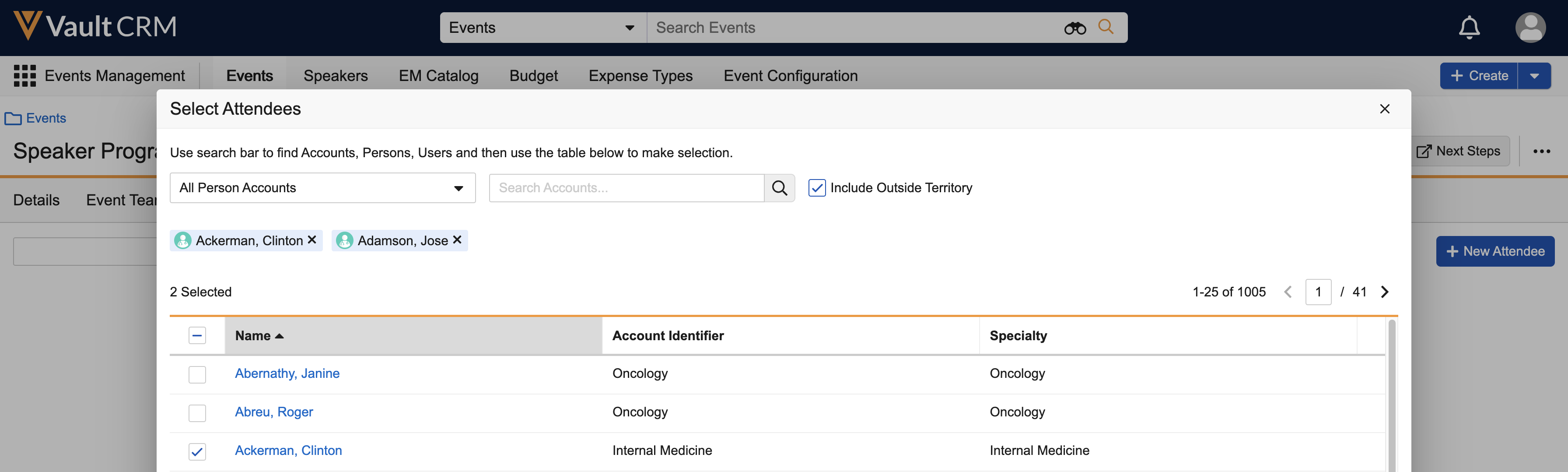Check the box for Abernathy, Janine
Screen dimensions: 1568x472
point(197,374)
